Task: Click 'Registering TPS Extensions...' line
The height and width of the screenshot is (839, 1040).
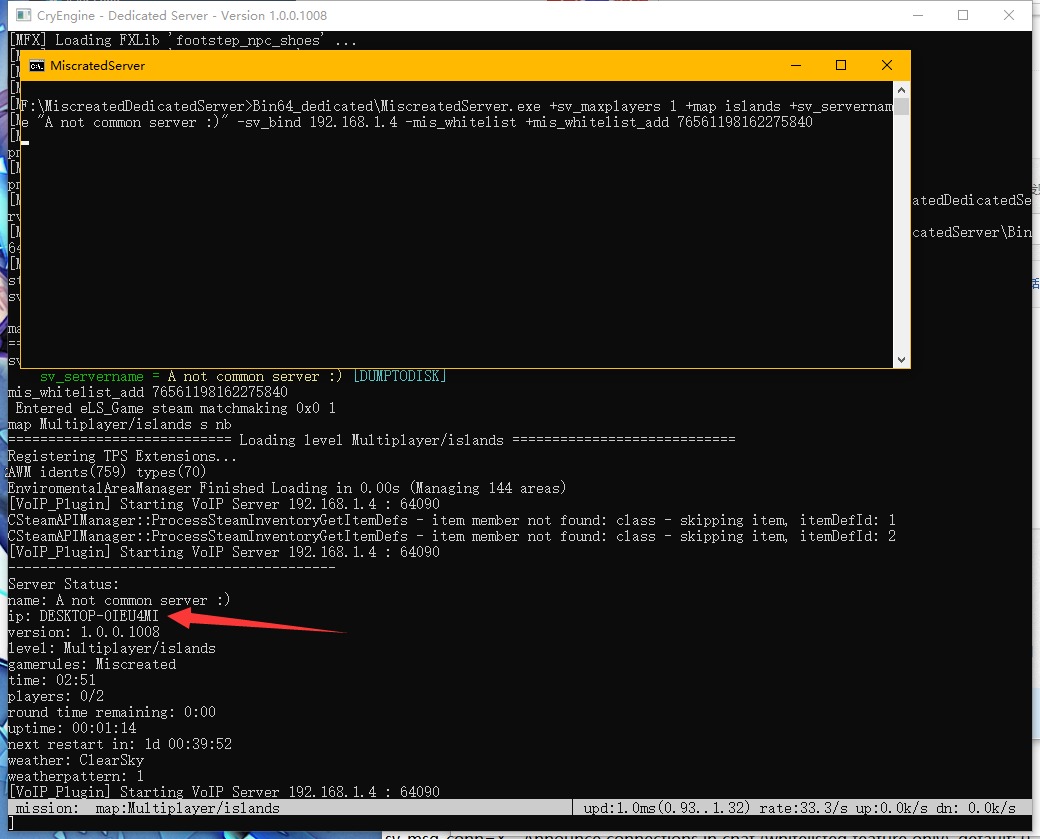Action: [122, 456]
